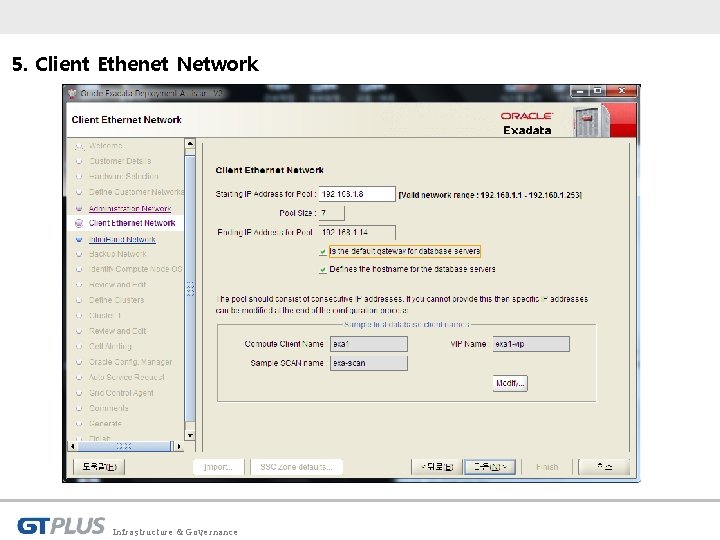Click the valid network range text
This screenshot has height=540, width=720.
pos(490,195)
